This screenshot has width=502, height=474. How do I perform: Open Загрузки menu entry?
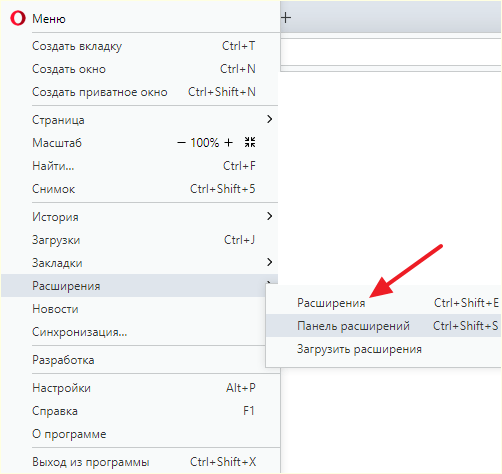point(139,240)
